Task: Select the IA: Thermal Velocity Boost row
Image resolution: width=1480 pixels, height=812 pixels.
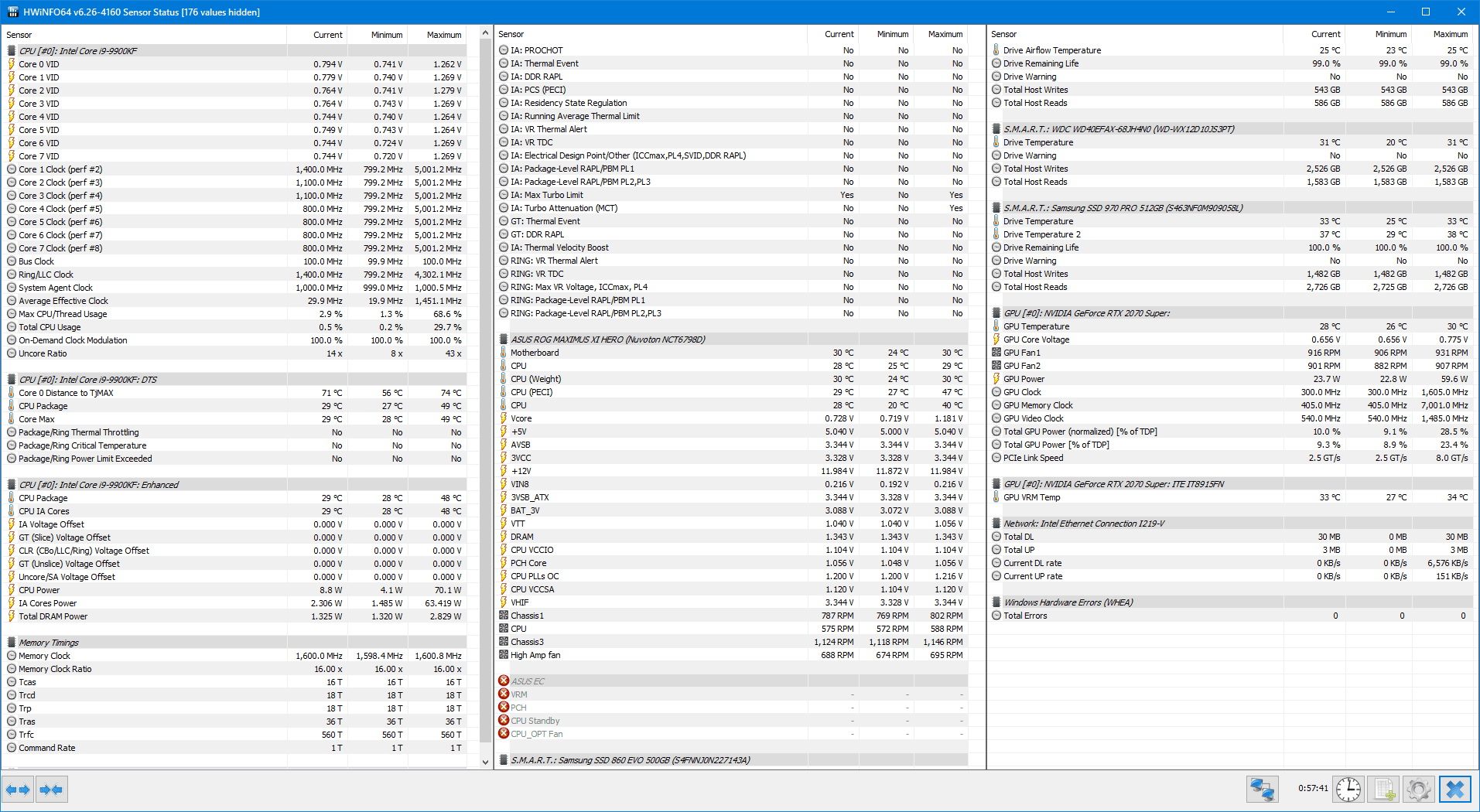Action: pos(733,247)
